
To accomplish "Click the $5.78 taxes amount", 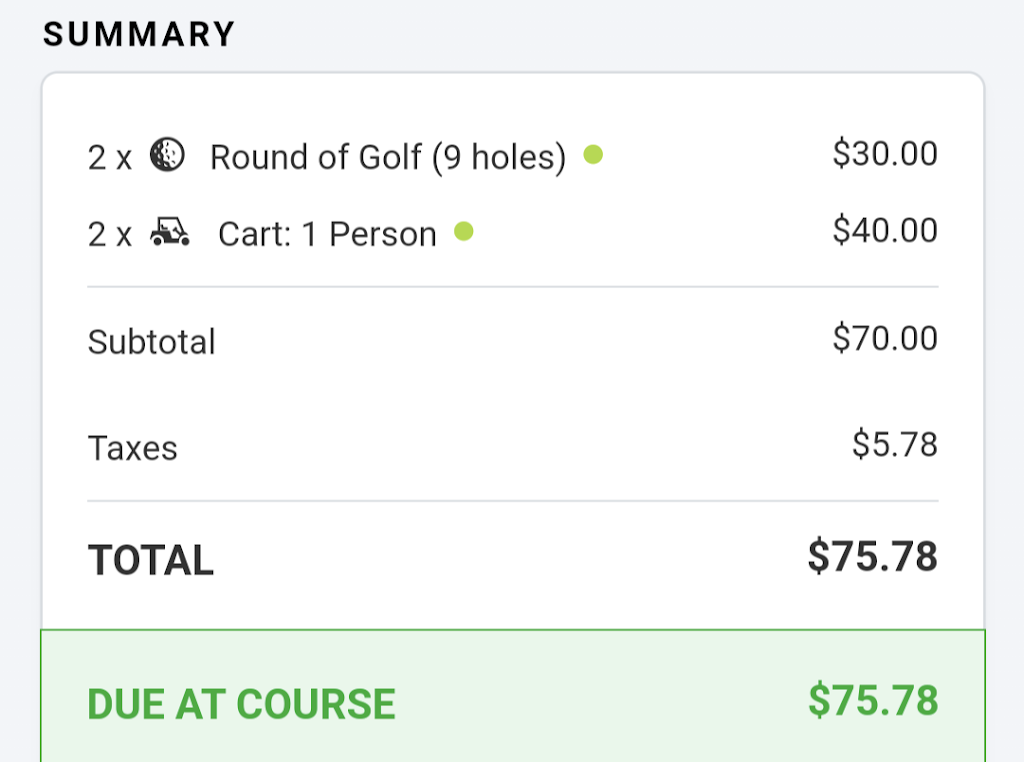I will coord(895,443).
